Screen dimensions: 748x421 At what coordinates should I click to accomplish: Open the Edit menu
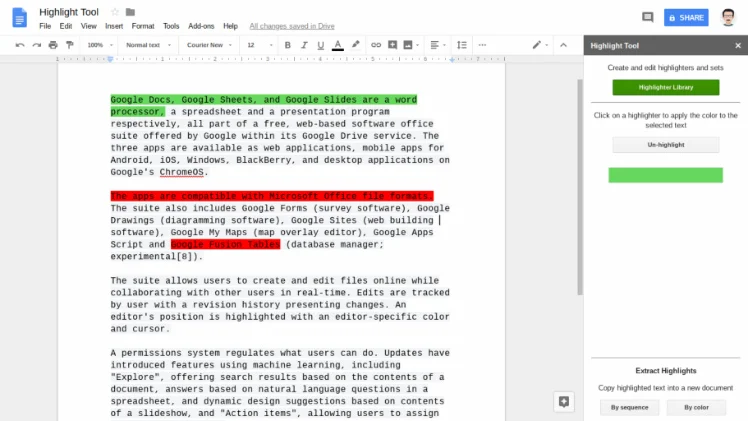(66, 26)
